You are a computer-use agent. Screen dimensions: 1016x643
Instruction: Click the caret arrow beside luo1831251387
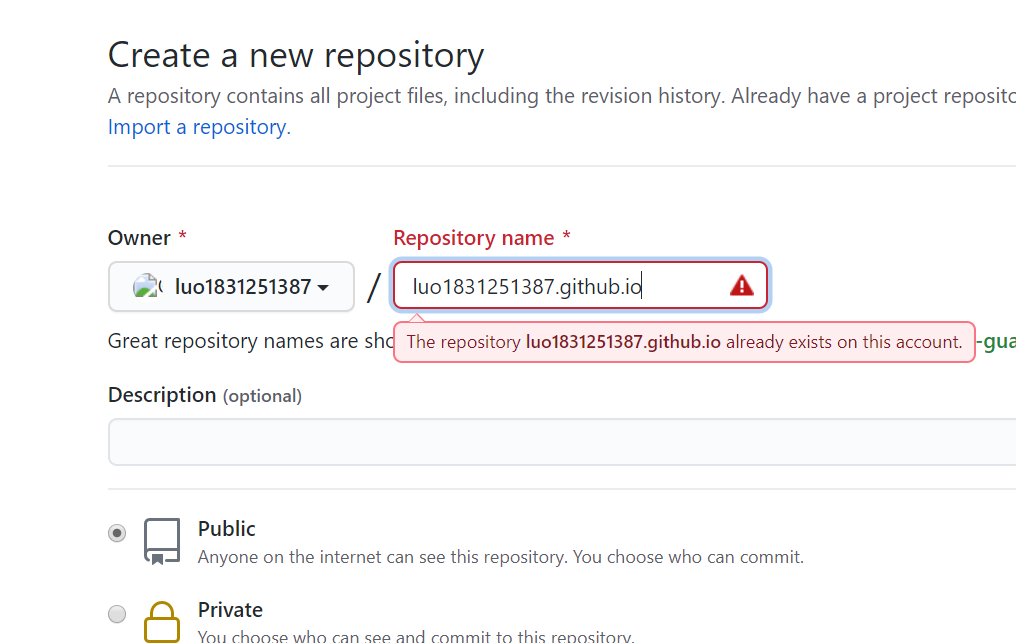pyautogui.click(x=323, y=288)
